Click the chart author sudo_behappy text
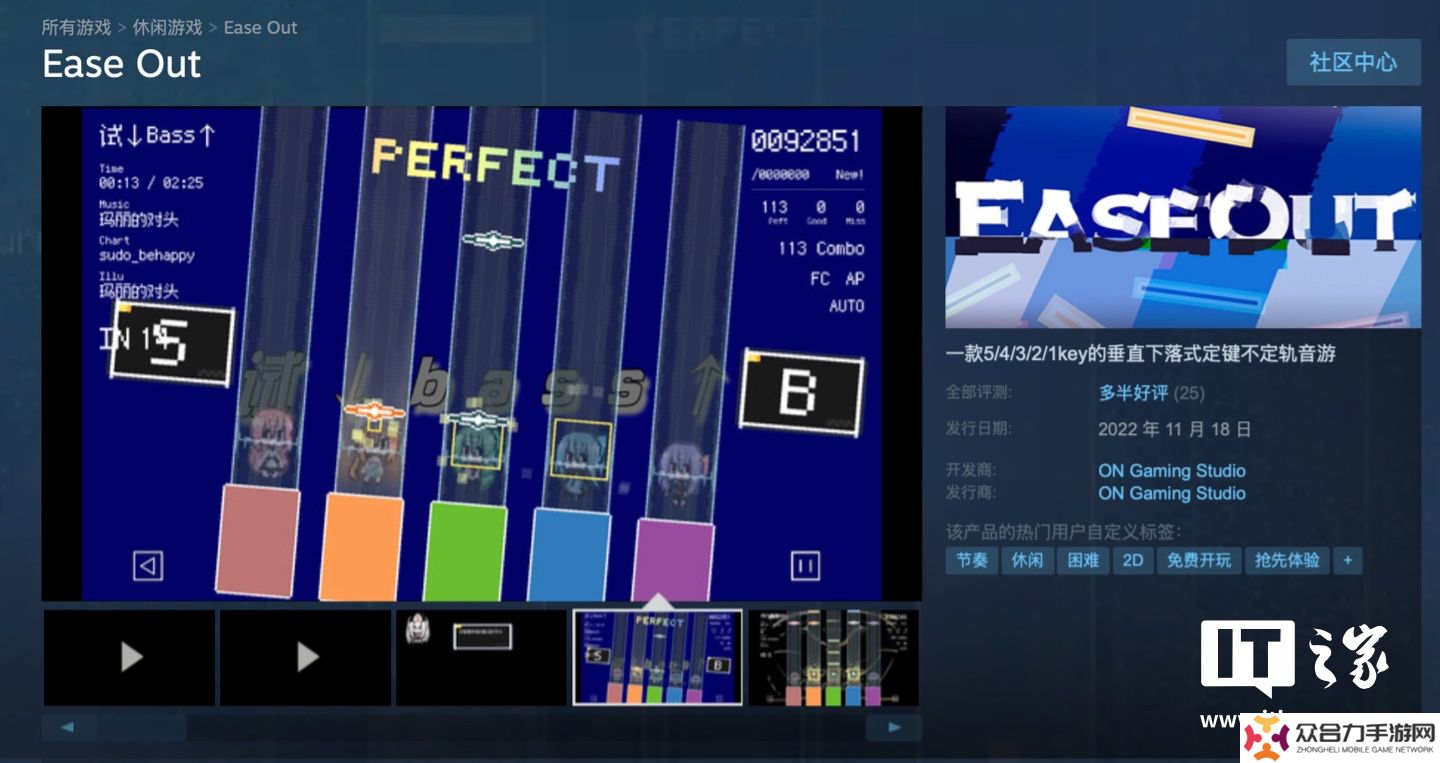1440x763 pixels. click(x=147, y=255)
